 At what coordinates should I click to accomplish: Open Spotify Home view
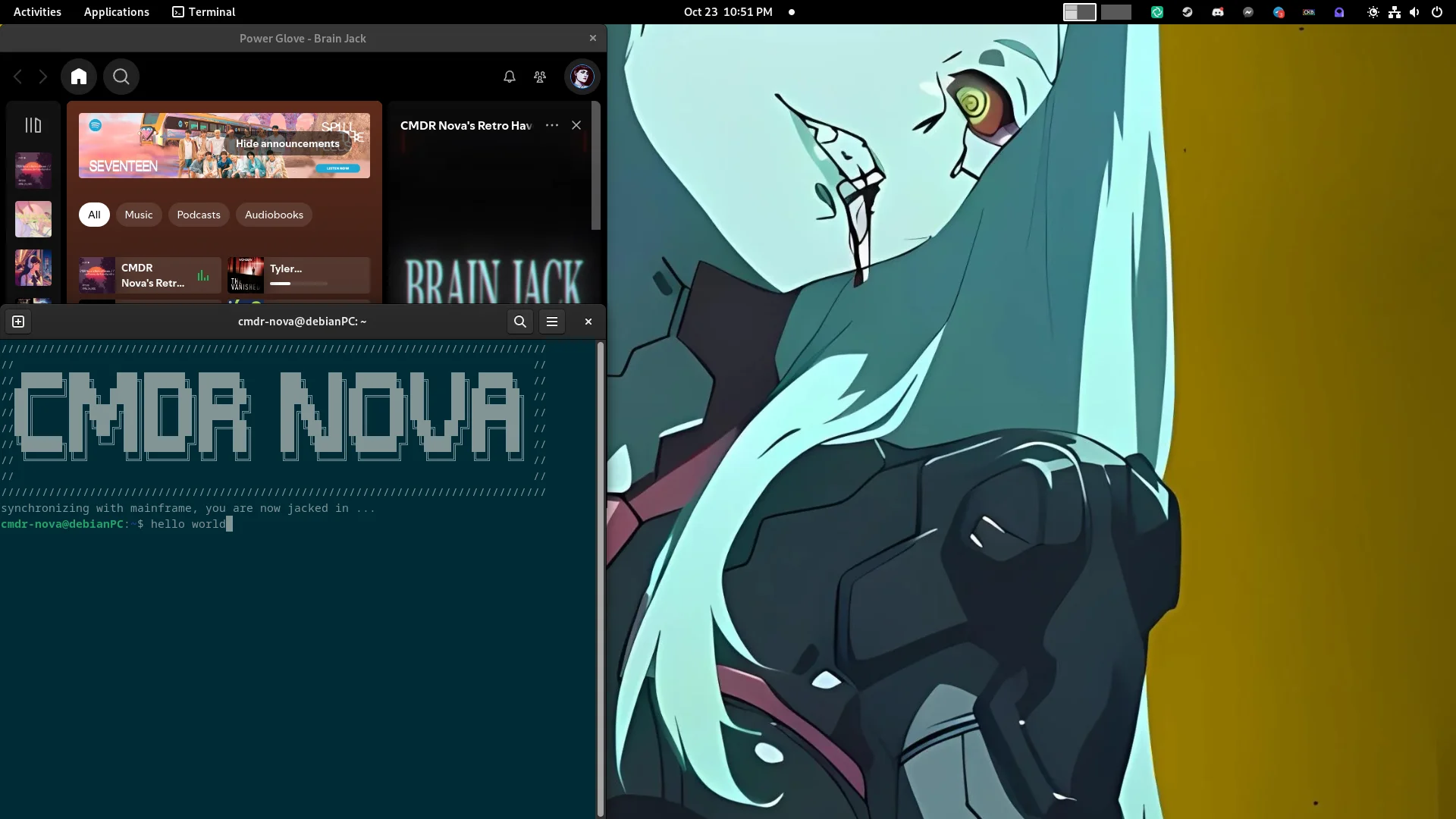79,77
